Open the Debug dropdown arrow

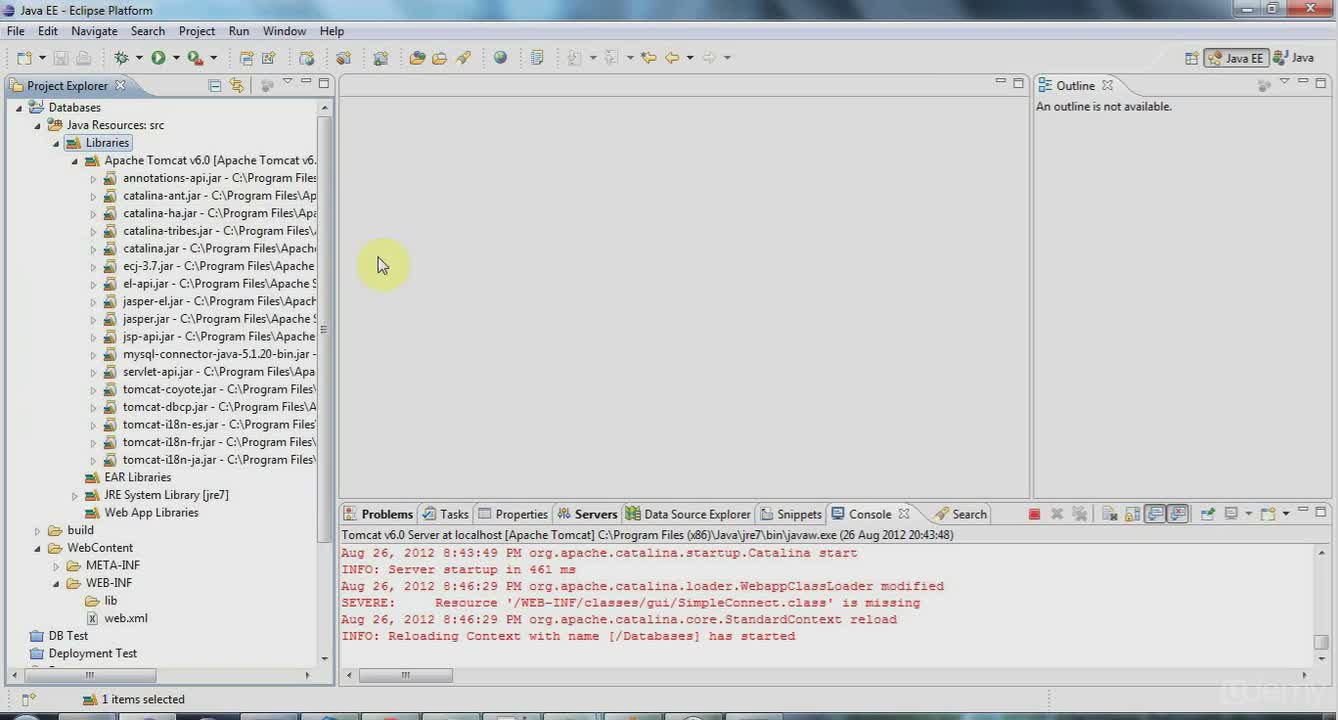(x=139, y=58)
